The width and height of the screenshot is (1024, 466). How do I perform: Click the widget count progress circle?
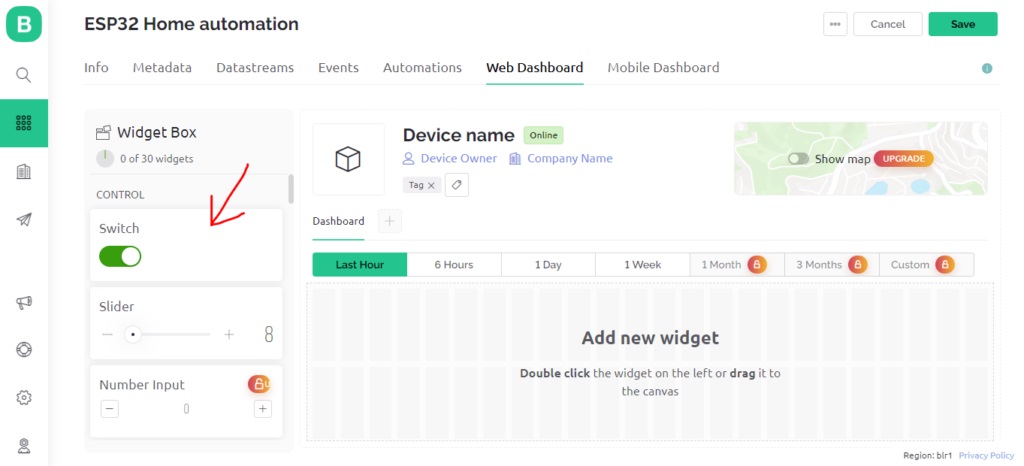(105, 159)
